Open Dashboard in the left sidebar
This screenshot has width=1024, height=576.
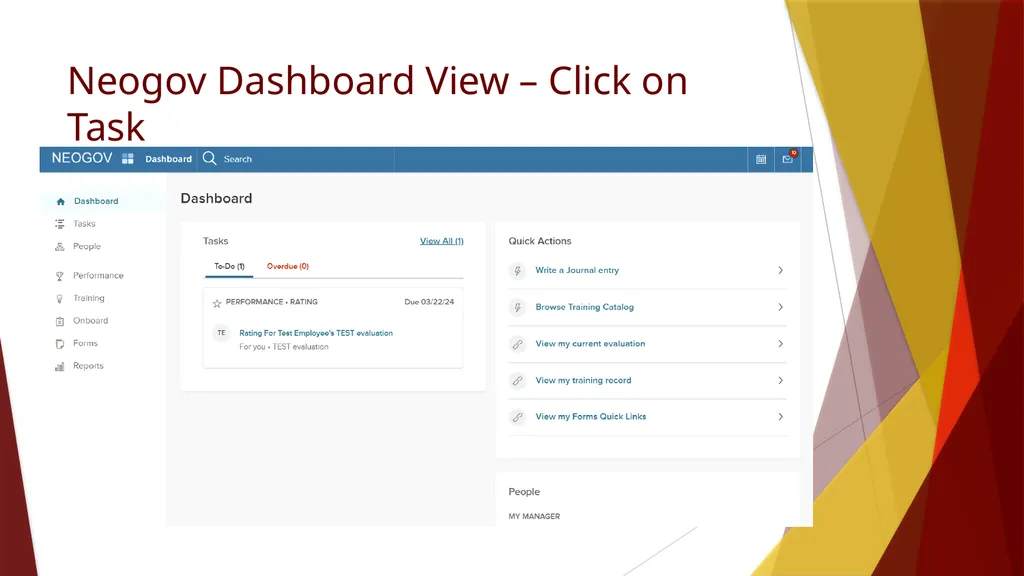(96, 201)
